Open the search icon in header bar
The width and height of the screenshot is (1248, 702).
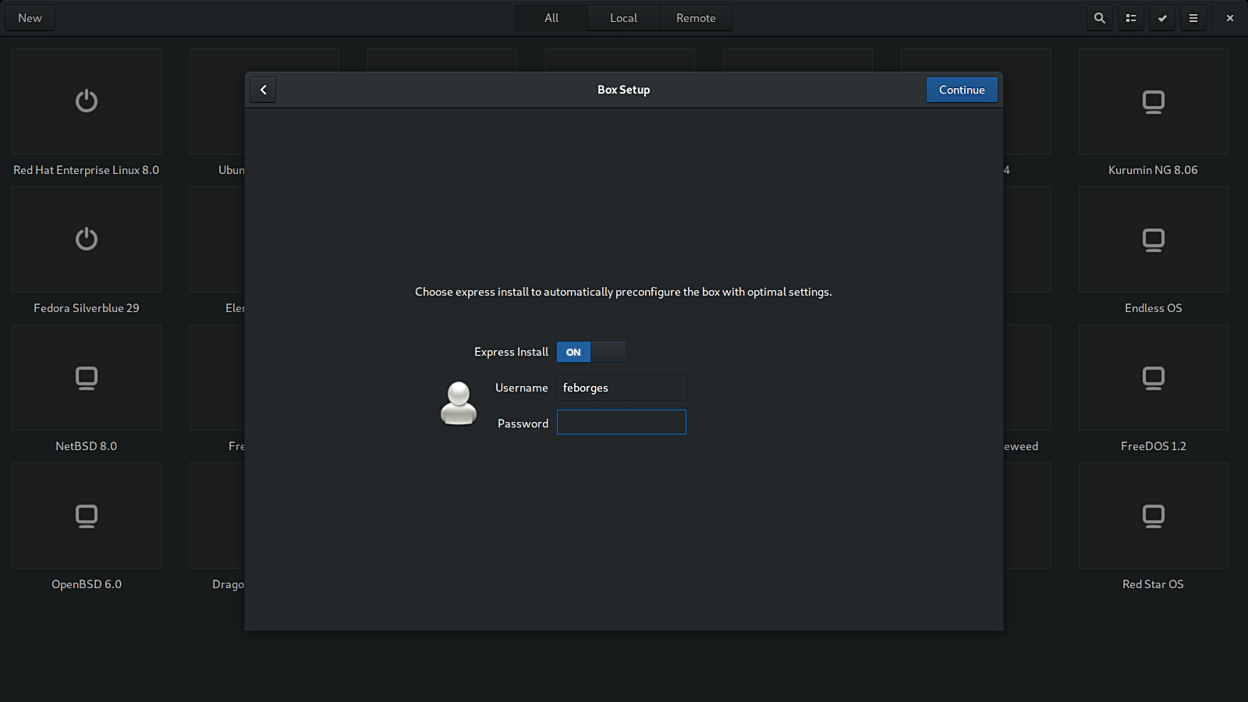pyautogui.click(x=1099, y=18)
